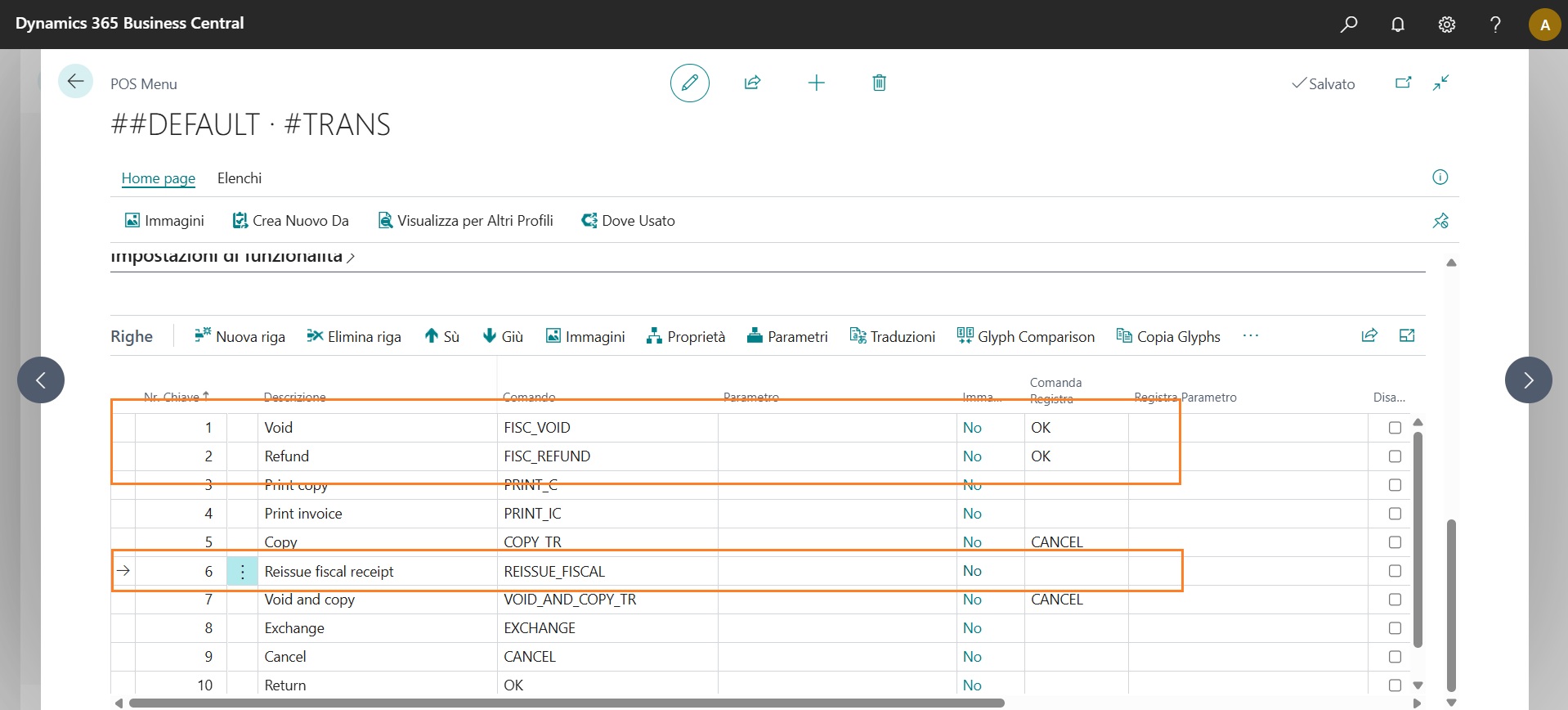Open the search magnifier in top bar

click(x=1349, y=25)
